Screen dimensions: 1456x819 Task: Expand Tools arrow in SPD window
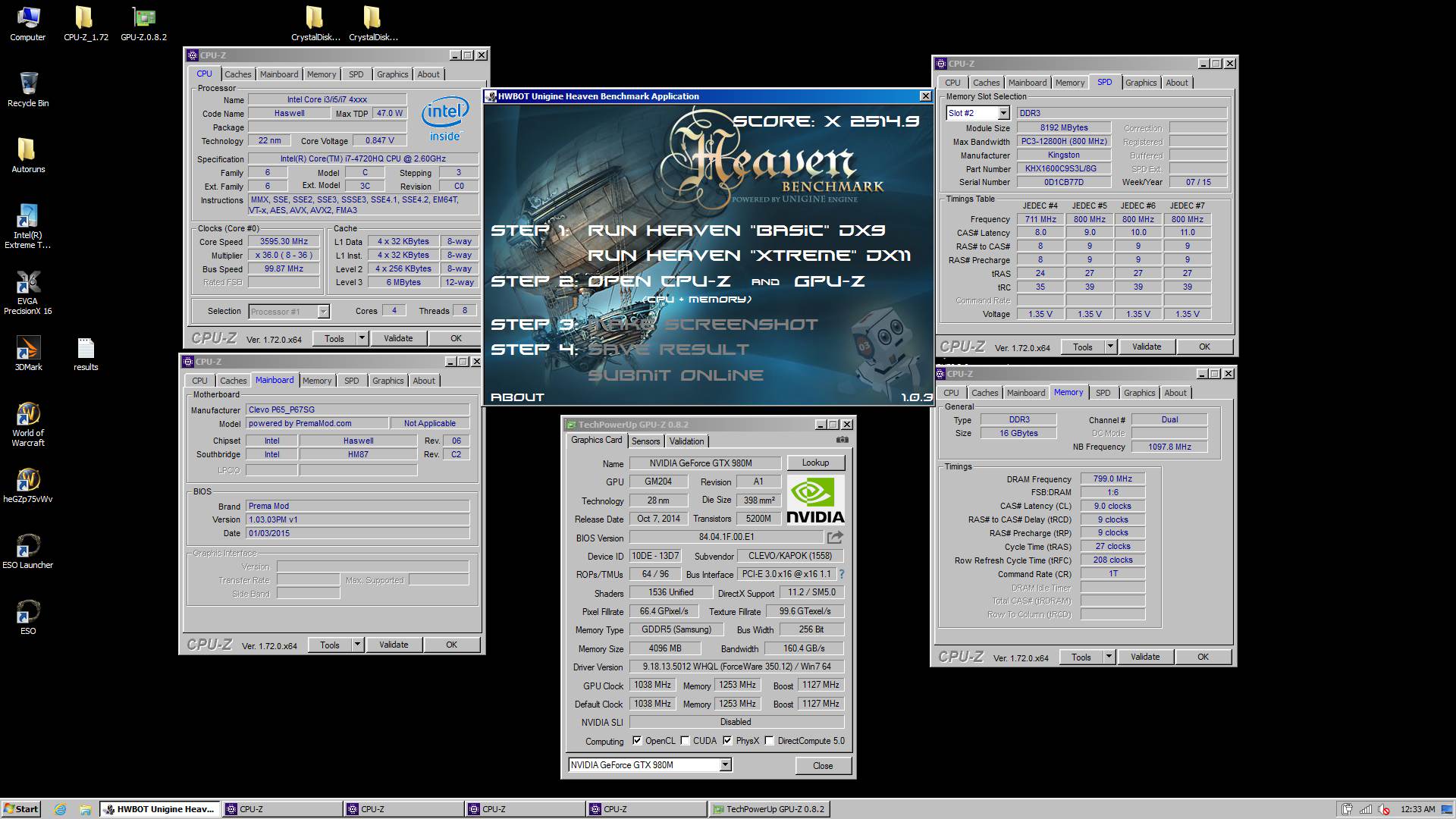point(1110,347)
